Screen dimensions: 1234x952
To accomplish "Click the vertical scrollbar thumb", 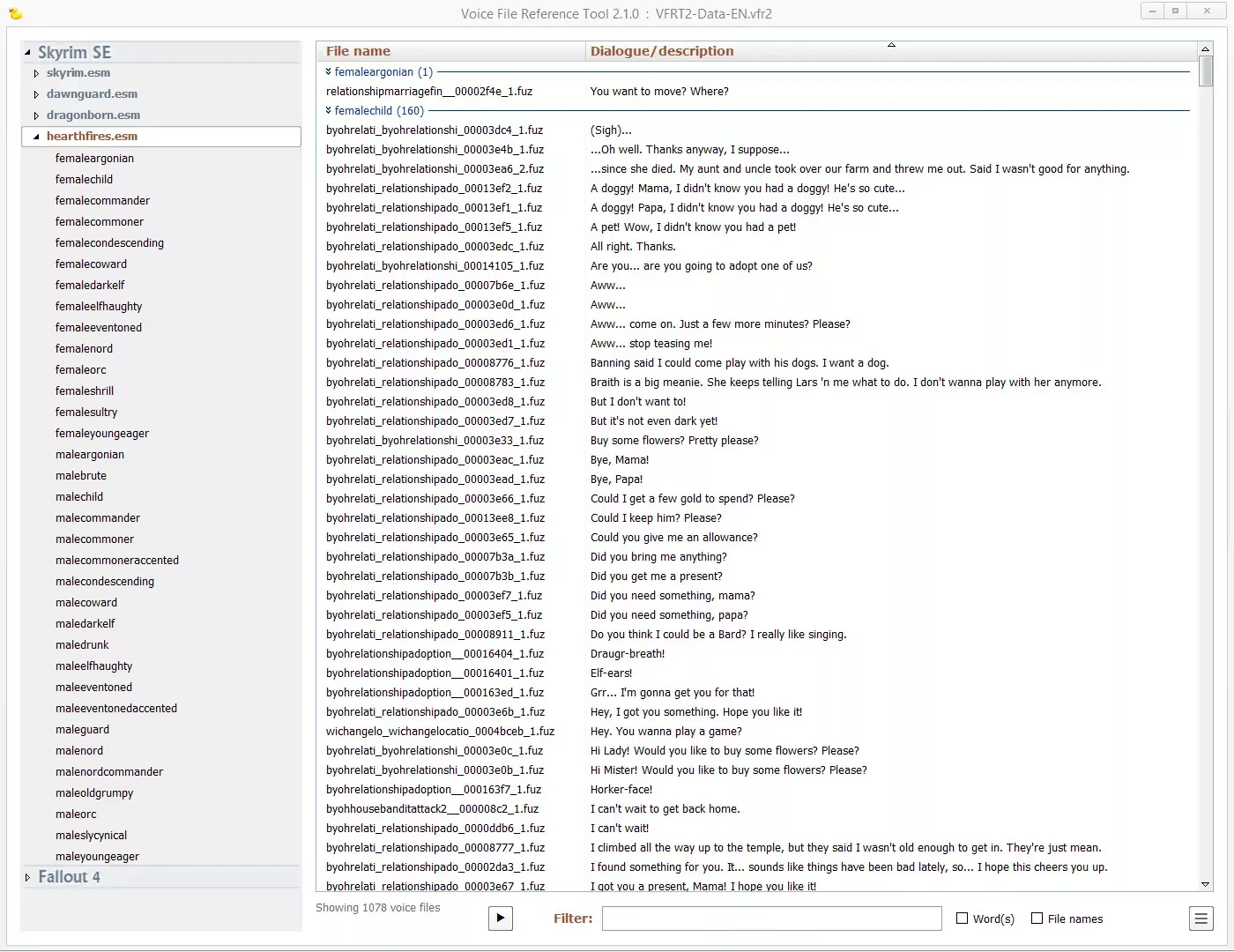I will (1205, 71).
